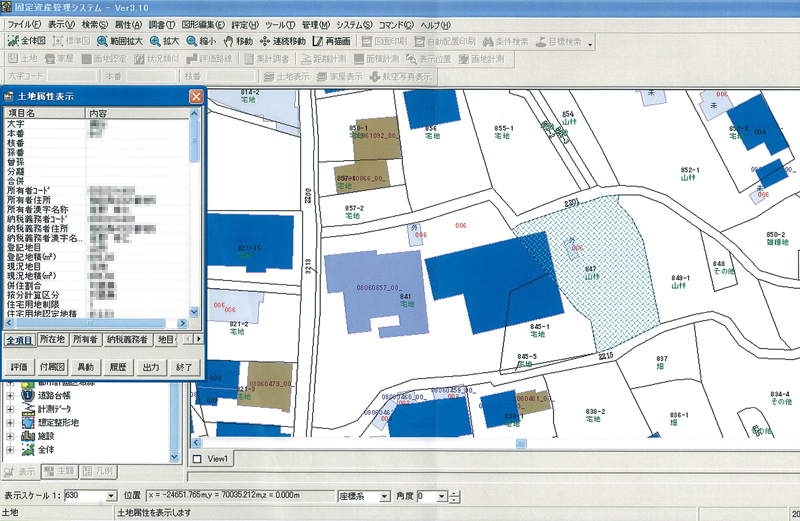Viewport: 800px width, 521px height.
Task: Select the 拡大 zoom in tool
Action: pyautogui.click(x=165, y=41)
